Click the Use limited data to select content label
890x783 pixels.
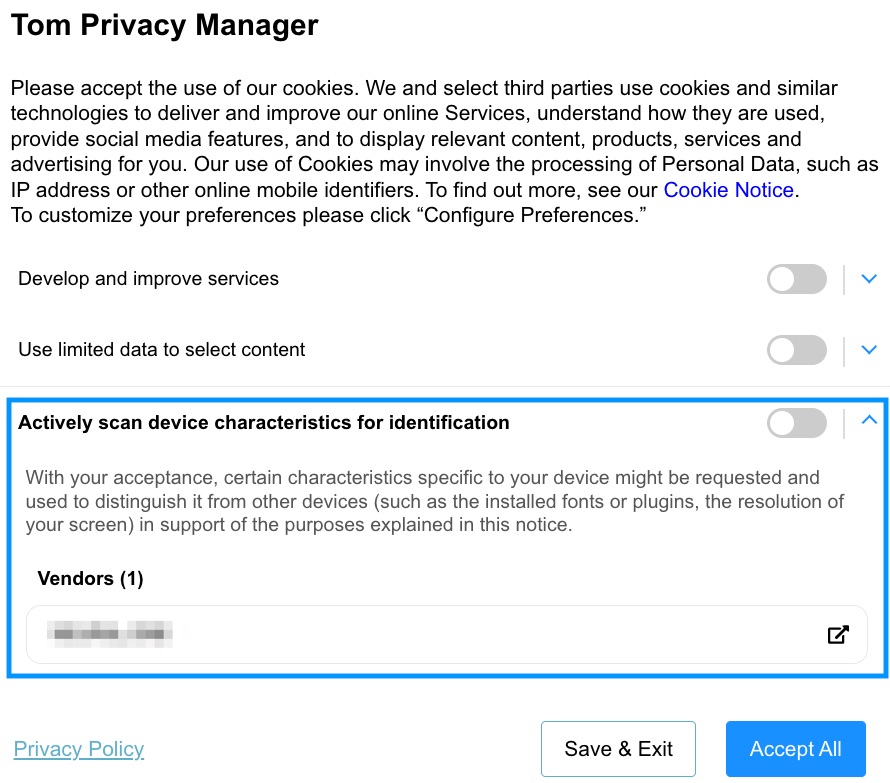162,350
